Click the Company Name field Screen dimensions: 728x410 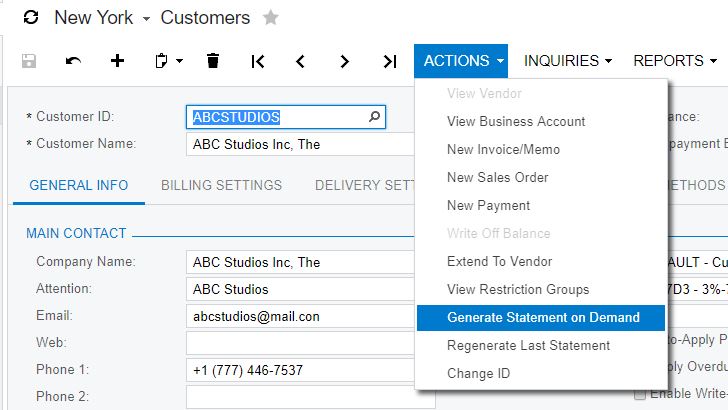click(300, 262)
